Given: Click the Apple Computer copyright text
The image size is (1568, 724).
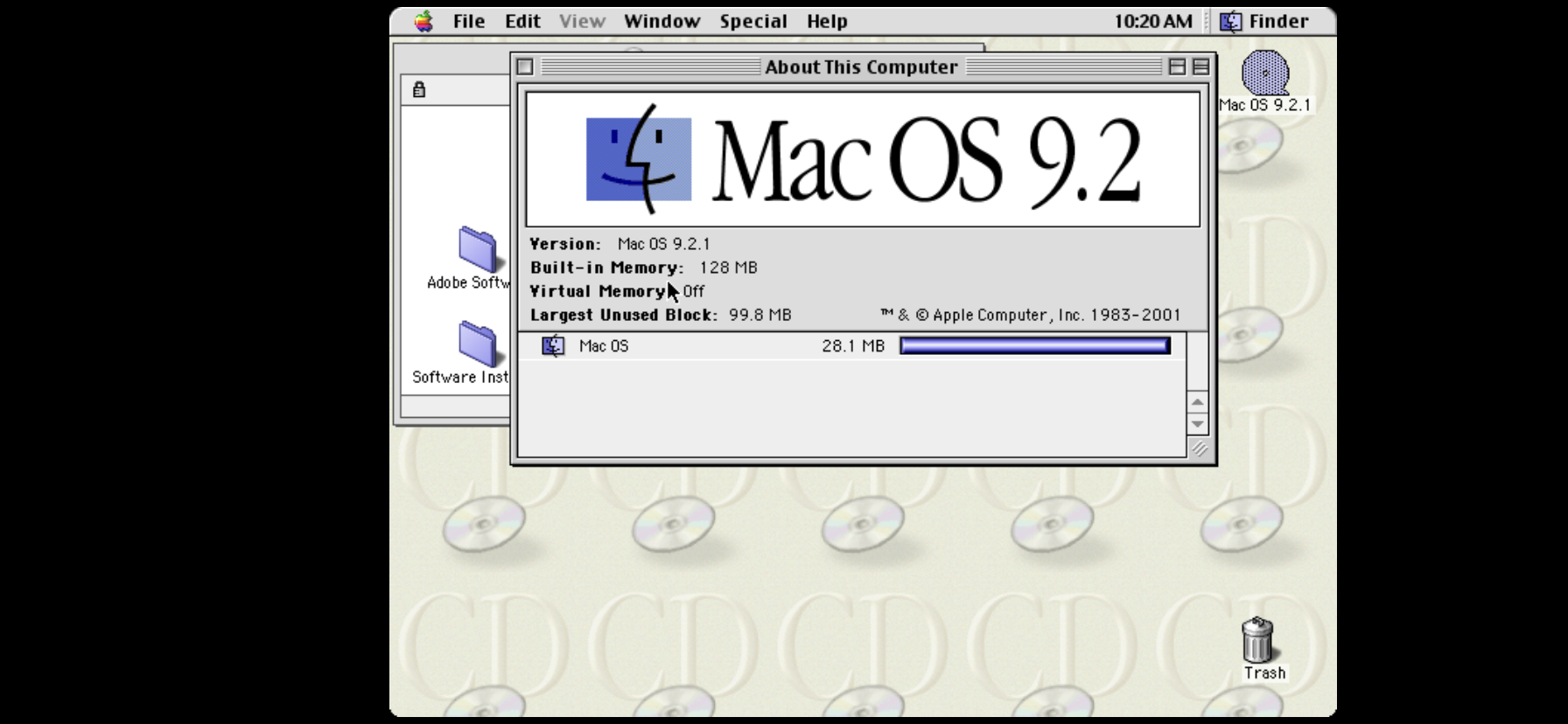Looking at the screenshot, I should [x=1031, y=315].
